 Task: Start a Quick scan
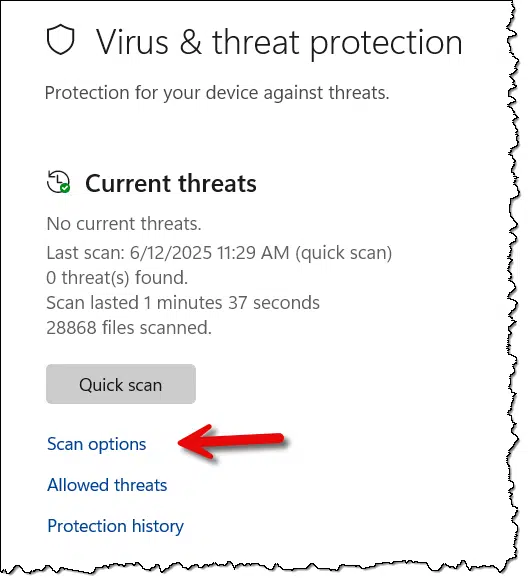(121, 384)
